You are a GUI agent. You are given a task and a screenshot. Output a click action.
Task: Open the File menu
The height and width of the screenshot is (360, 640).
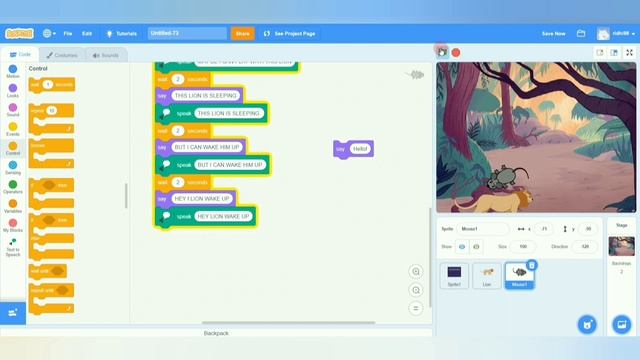[x=68, y=33]
